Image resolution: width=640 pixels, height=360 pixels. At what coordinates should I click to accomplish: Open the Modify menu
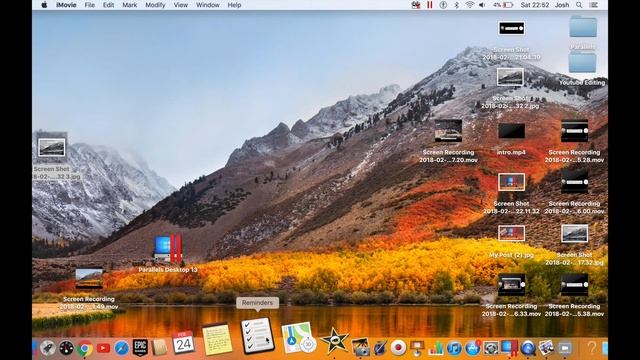coord(155,5)
